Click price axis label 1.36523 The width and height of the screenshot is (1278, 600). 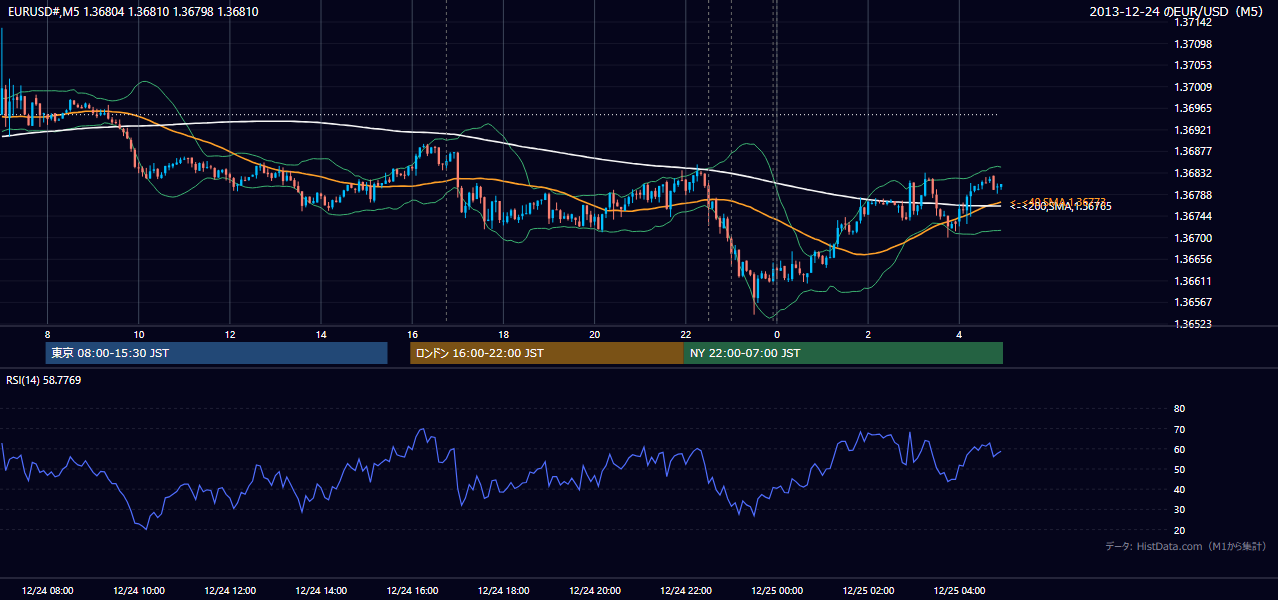point(1194,324)
